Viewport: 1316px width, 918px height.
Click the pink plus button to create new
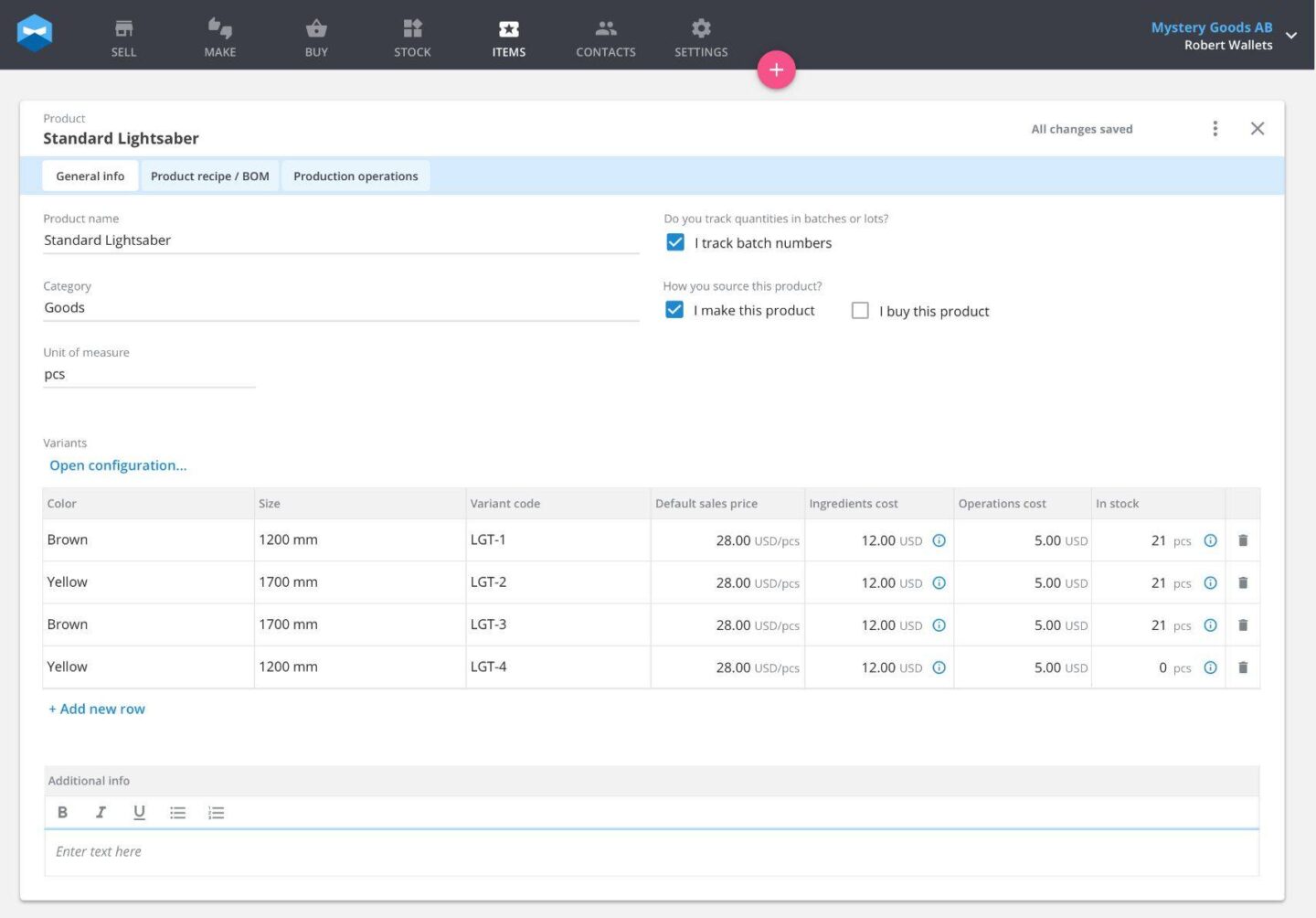coord(776,69)
